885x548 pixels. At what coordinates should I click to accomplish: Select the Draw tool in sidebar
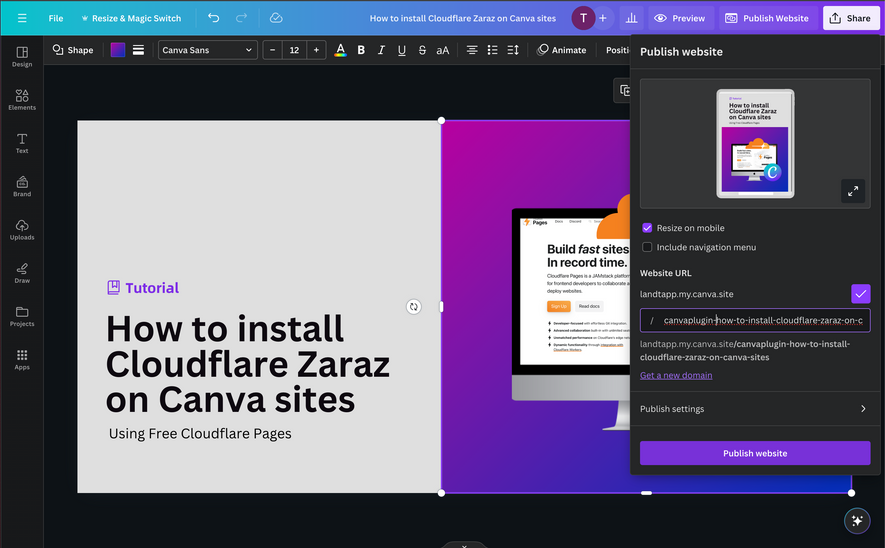click(22, 273)
